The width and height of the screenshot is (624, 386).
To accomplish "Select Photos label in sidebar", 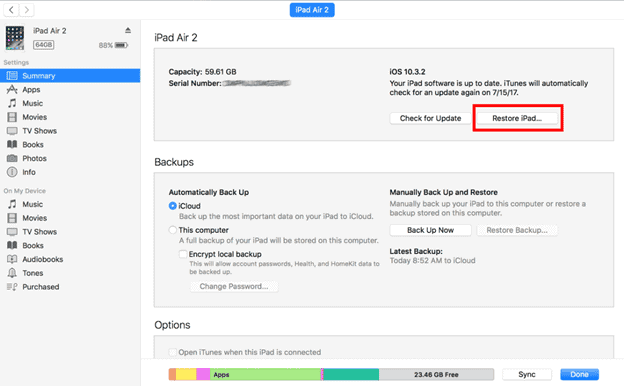I will coord(34,158).
